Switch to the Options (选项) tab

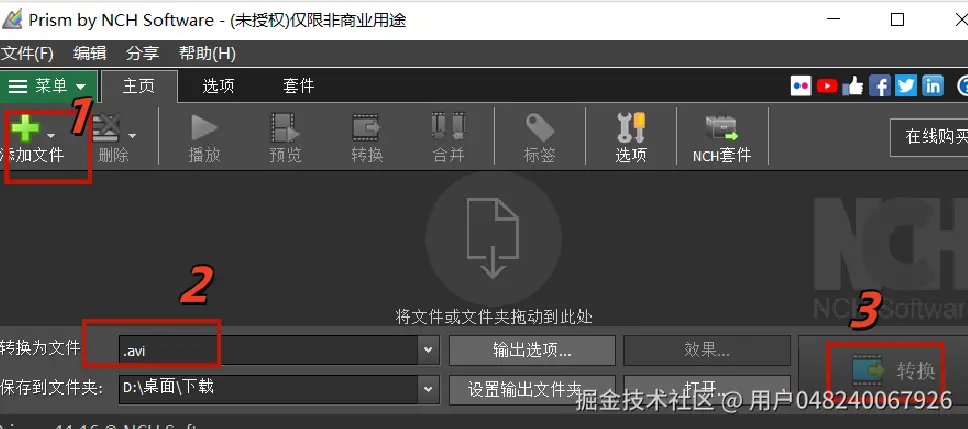pos(219,86)
